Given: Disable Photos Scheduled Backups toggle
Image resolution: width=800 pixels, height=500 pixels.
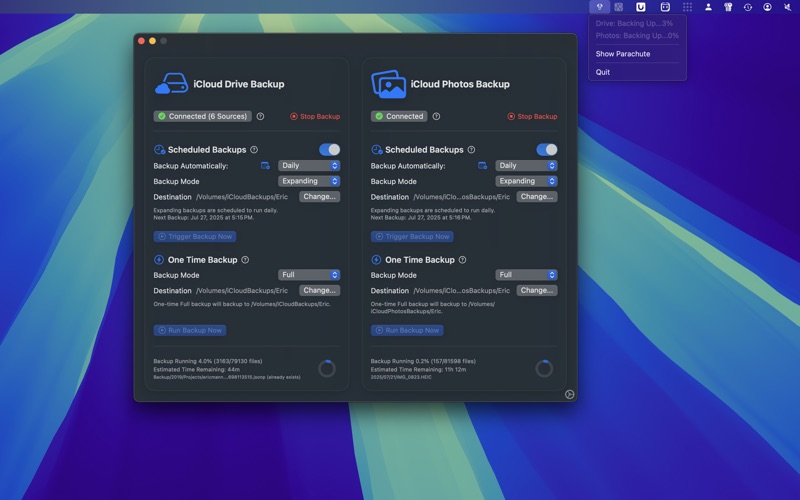Looking at the screenshot, I should pos(547,149).
